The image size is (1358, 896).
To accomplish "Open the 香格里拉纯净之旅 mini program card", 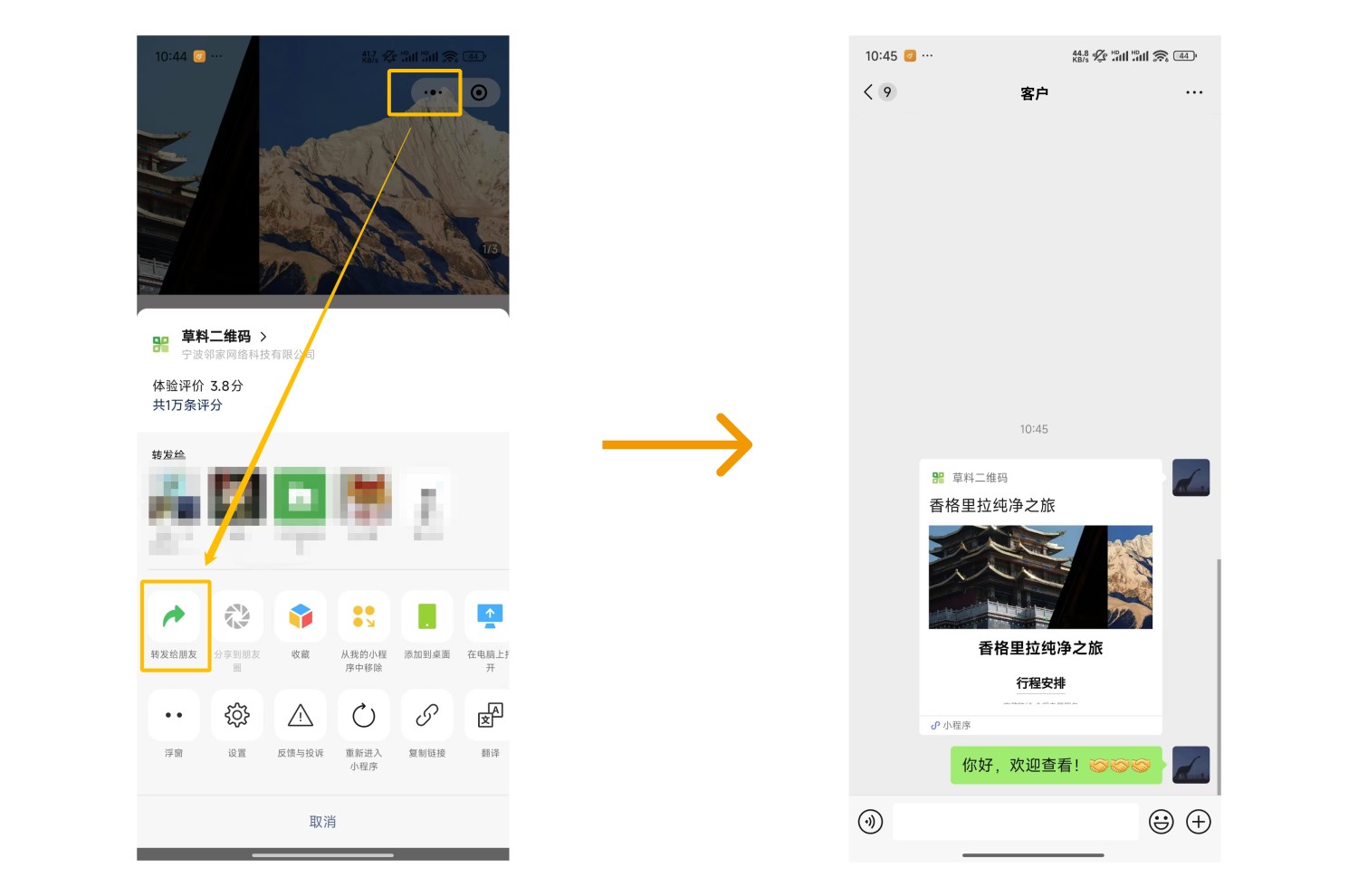I will click(1040, 597).
